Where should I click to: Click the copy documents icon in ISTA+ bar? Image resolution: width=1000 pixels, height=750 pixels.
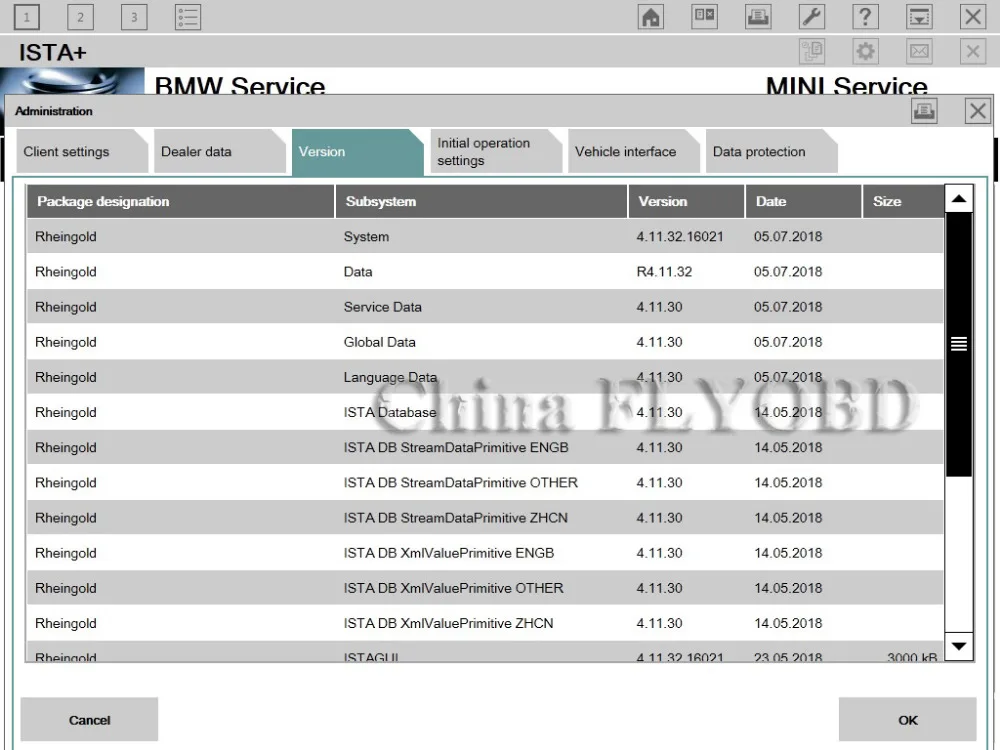(x=812, y=51)
